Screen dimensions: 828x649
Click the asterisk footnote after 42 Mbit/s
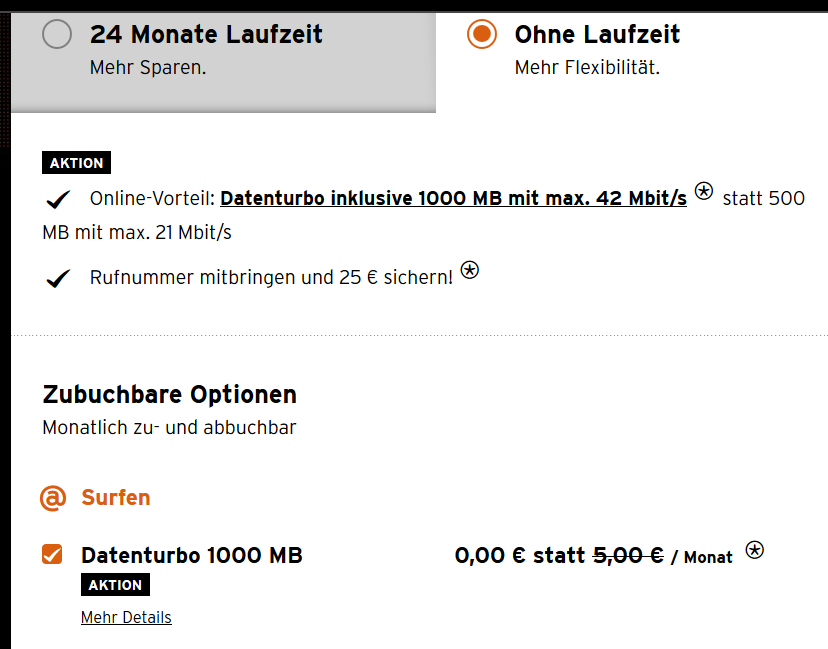click(704, 192)
